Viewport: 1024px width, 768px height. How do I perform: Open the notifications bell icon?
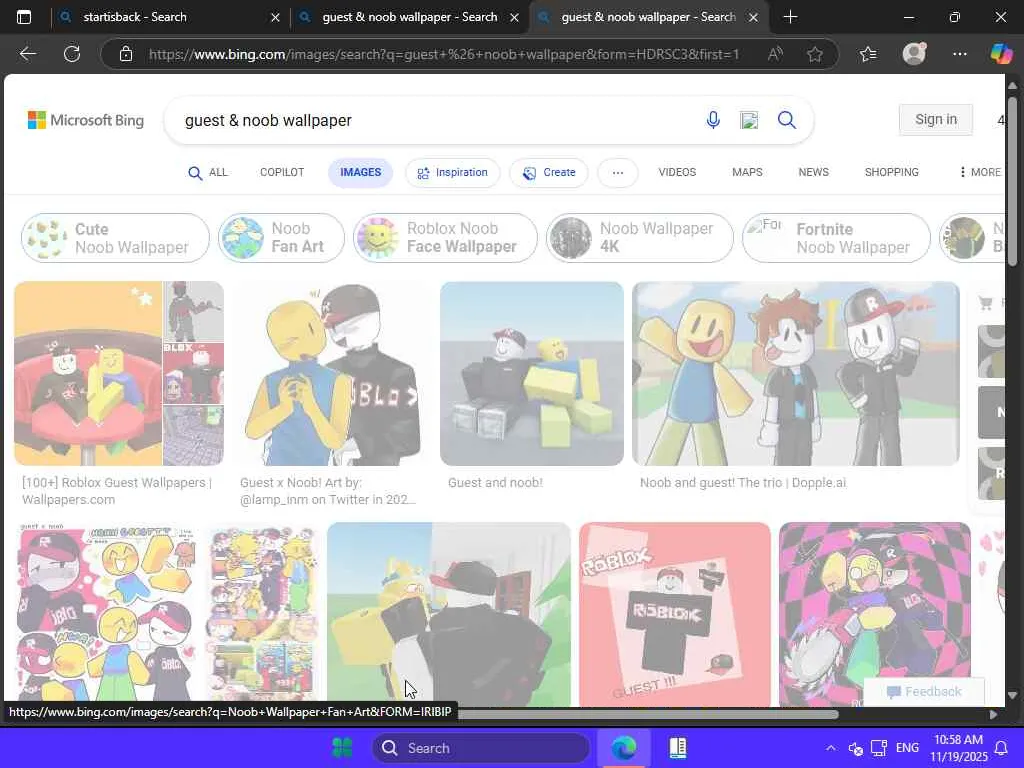pyautogui.click(x=1000, y=748)
